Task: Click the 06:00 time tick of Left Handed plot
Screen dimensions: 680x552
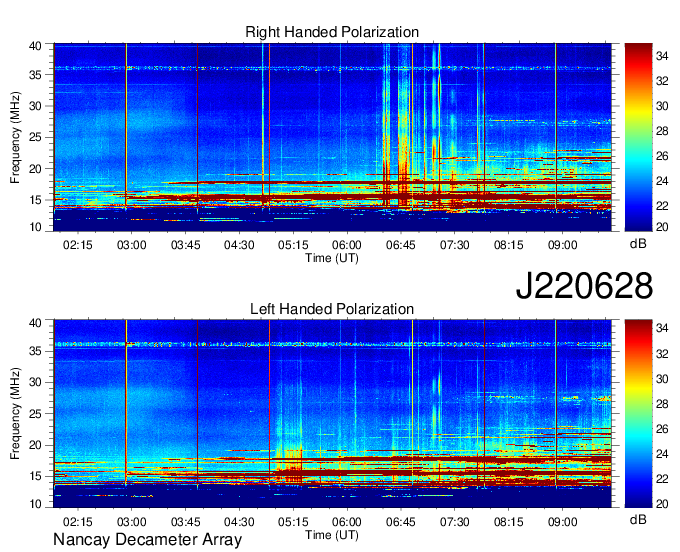Action: click(x=347, y=522)
